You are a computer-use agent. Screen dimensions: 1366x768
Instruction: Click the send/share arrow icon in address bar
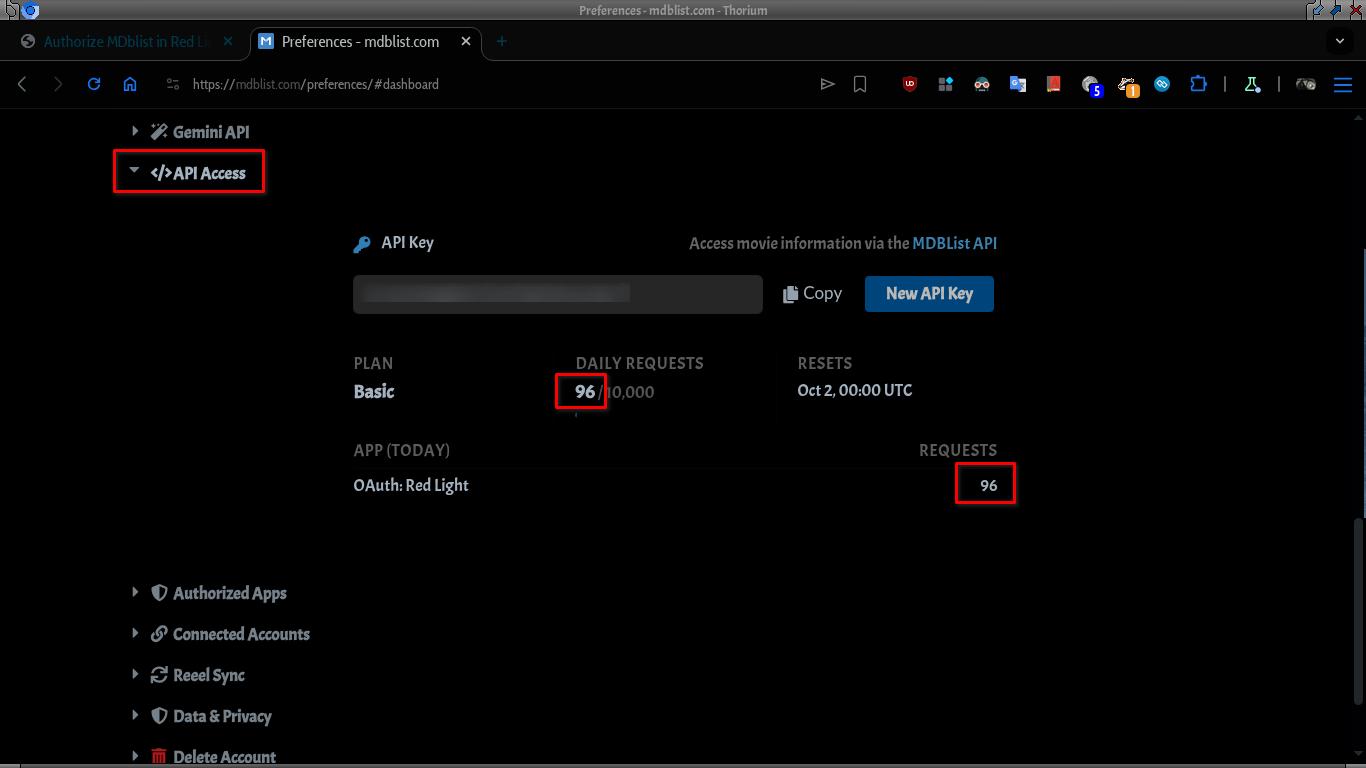click(827, 84)
